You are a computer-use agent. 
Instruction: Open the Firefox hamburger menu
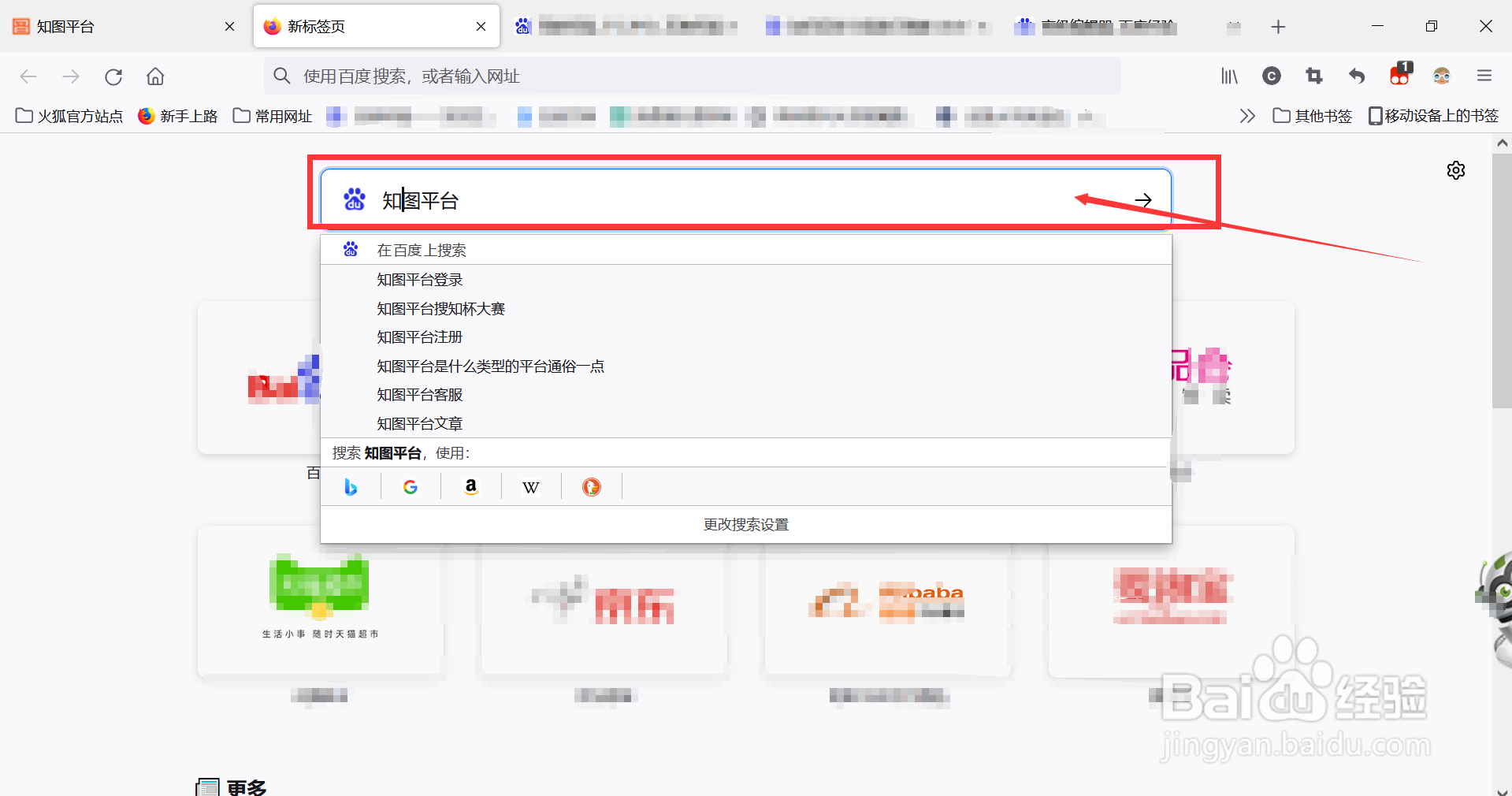pos(1484,76)
